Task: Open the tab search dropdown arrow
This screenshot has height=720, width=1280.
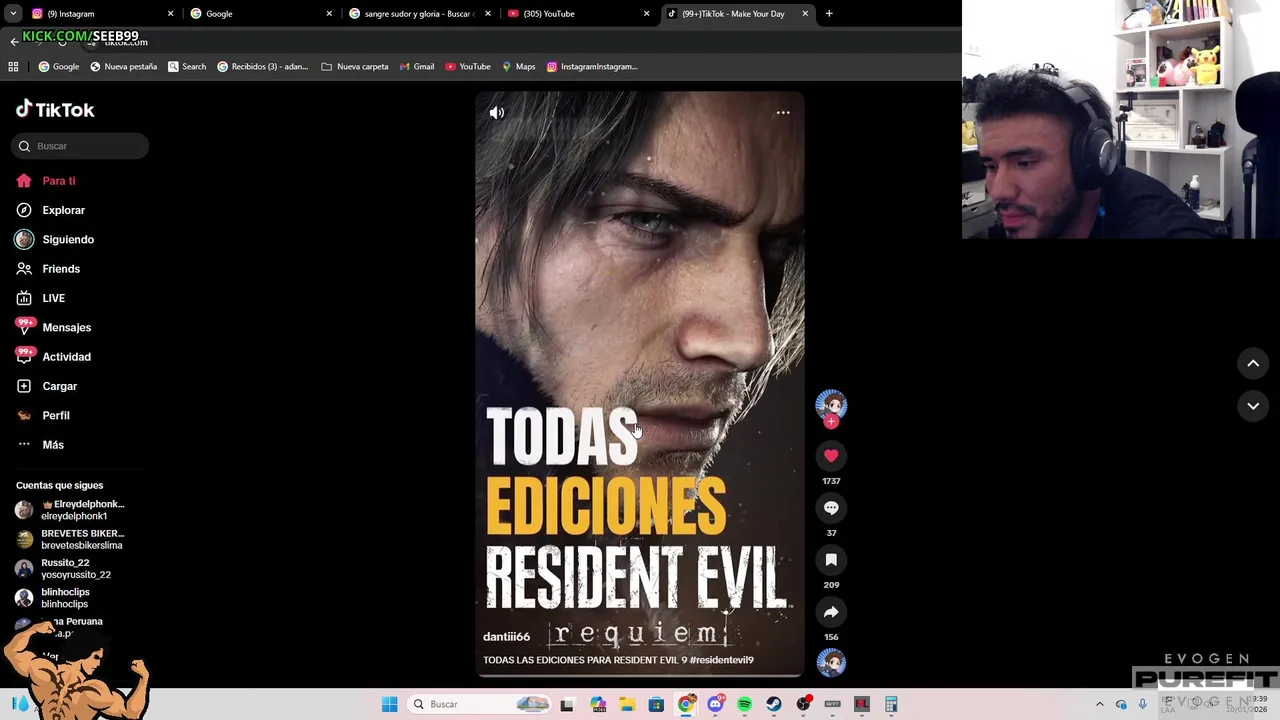Action: 13,14
